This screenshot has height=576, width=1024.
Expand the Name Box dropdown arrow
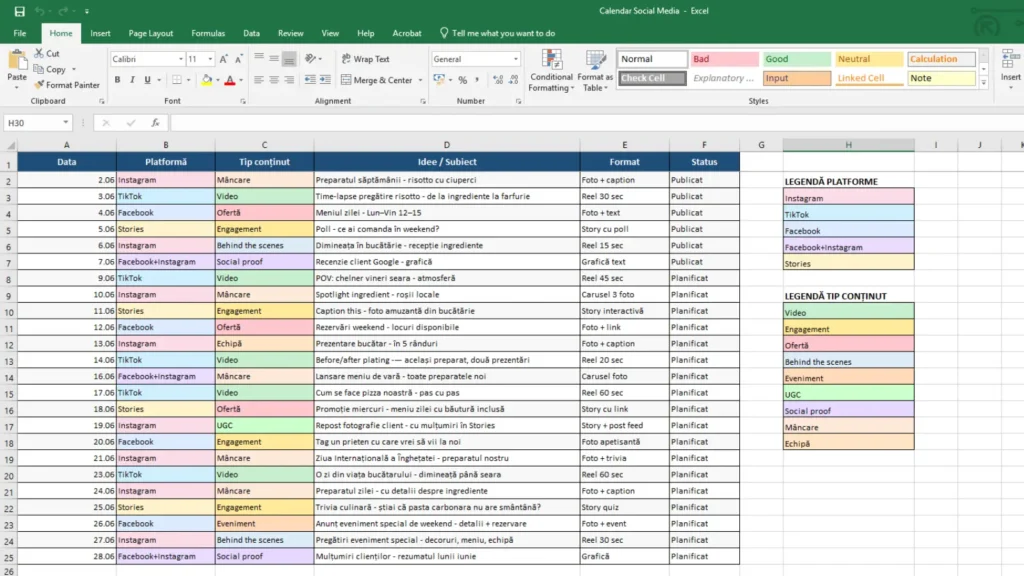click(65, 123)
